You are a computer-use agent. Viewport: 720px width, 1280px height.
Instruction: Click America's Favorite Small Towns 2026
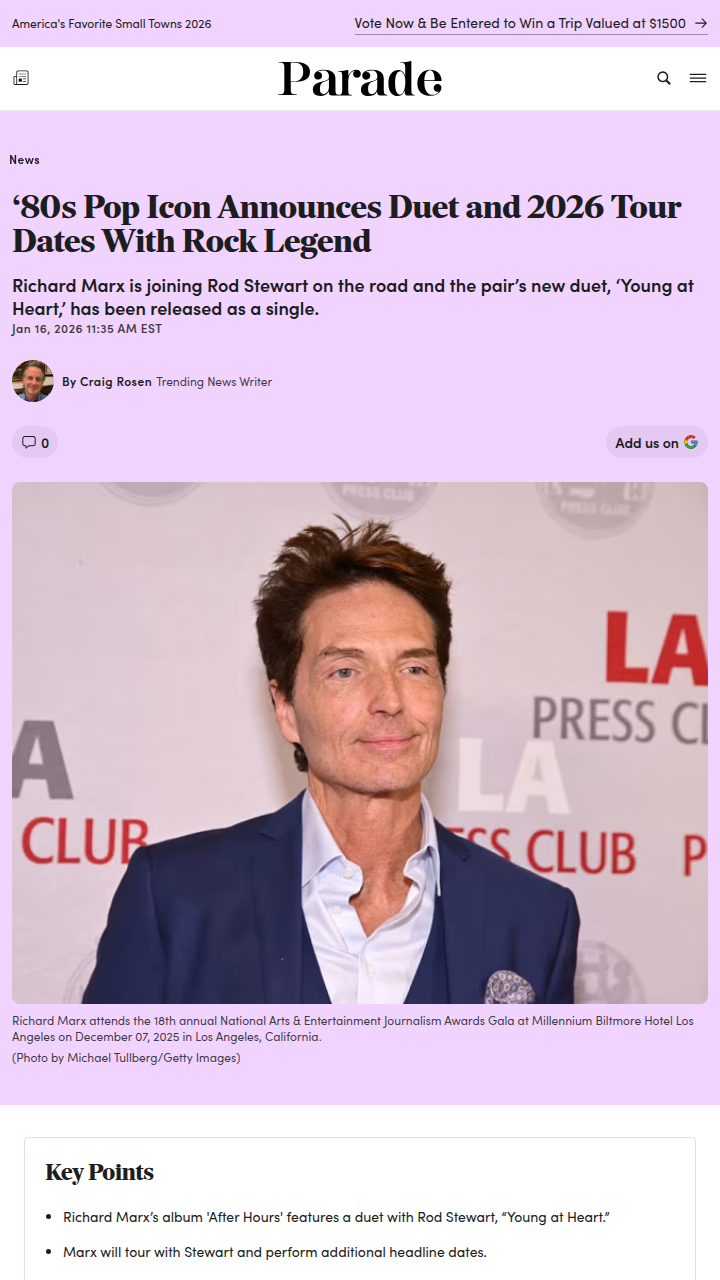112,24
